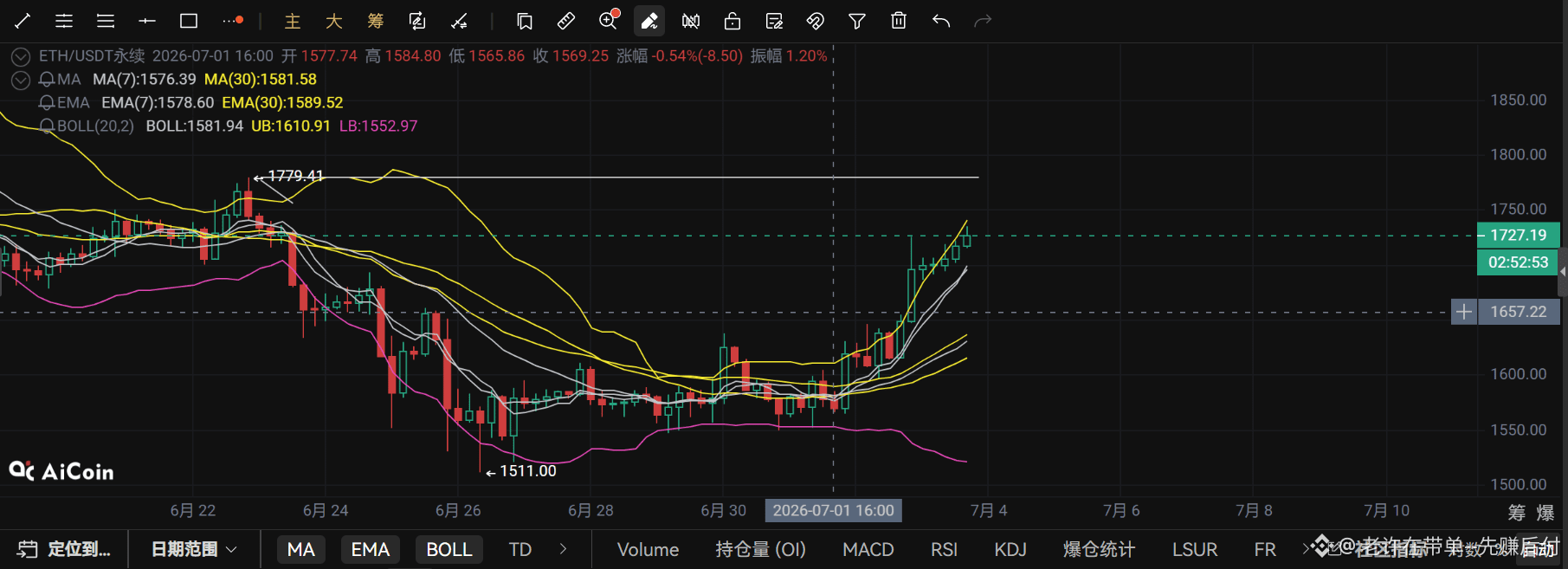
Task: Enable the MACD sub-indicator
Action: tap(868, 549)
